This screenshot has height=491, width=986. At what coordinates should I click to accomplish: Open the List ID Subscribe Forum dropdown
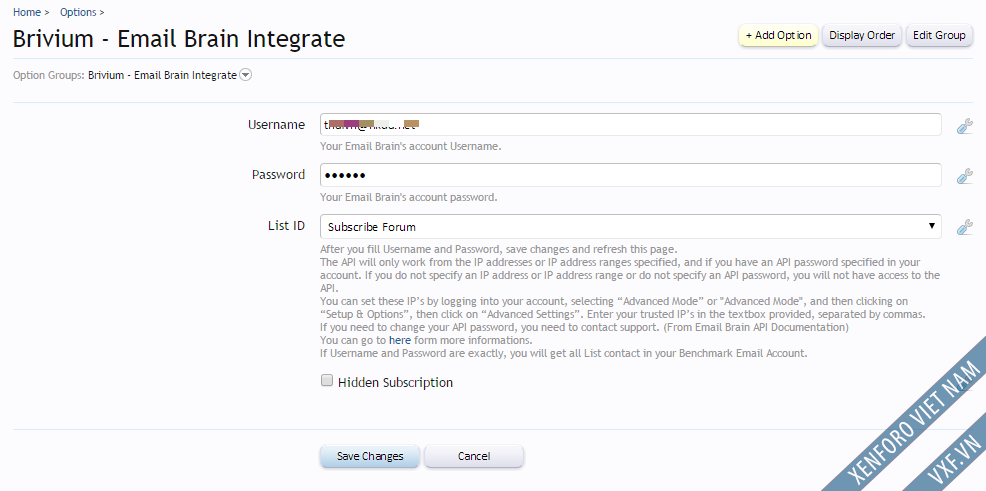tap(631, 226)
